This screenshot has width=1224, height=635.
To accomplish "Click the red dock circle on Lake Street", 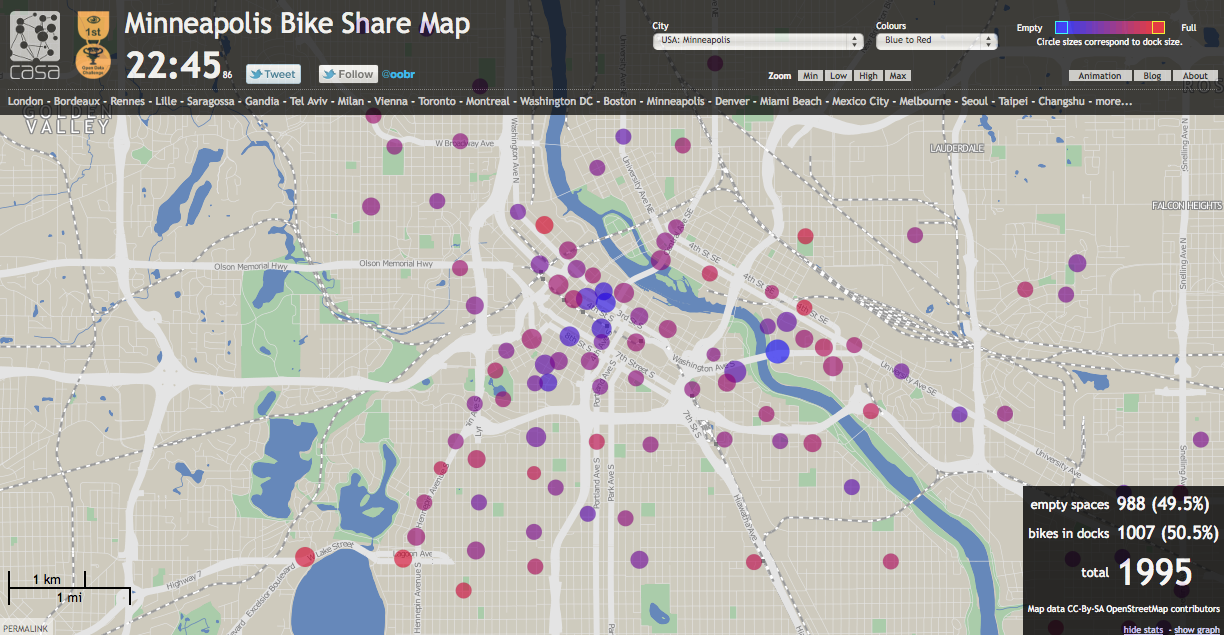I will pyautogui.click(x=305, y=557).
